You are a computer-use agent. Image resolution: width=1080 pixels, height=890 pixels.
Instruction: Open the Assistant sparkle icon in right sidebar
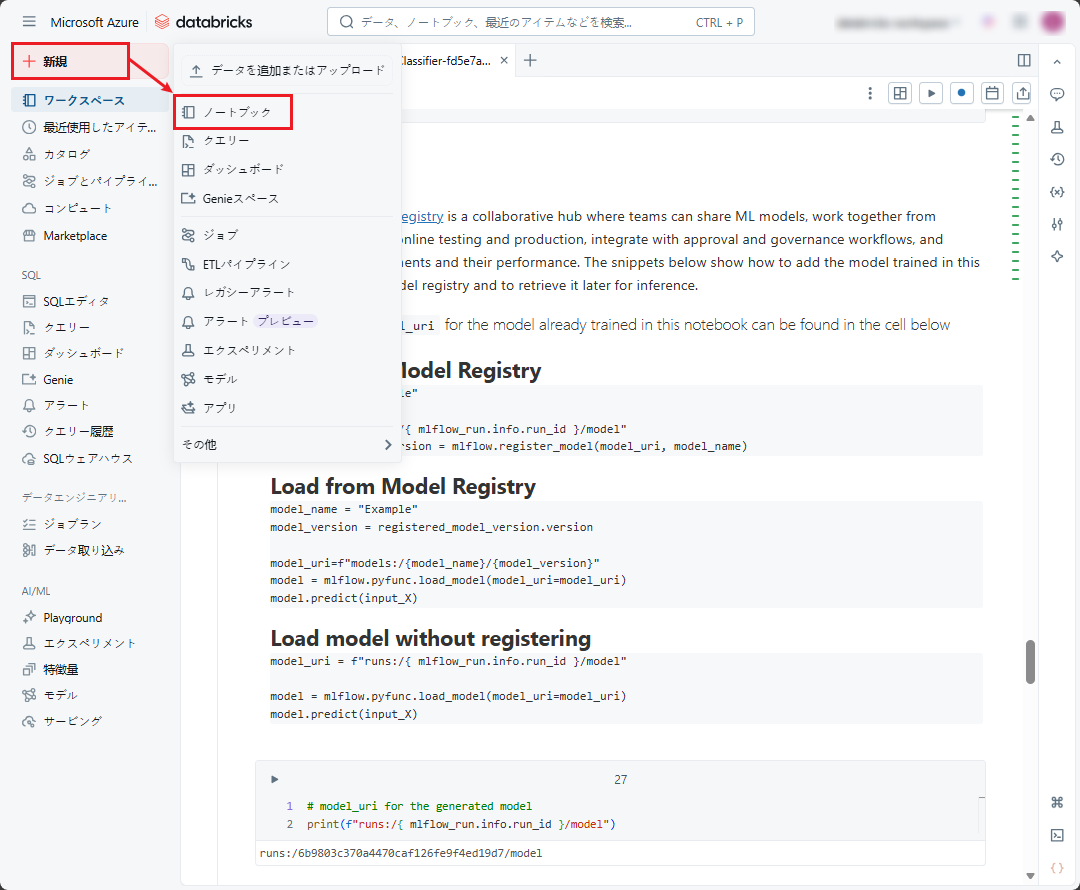tap(1057, 257)
